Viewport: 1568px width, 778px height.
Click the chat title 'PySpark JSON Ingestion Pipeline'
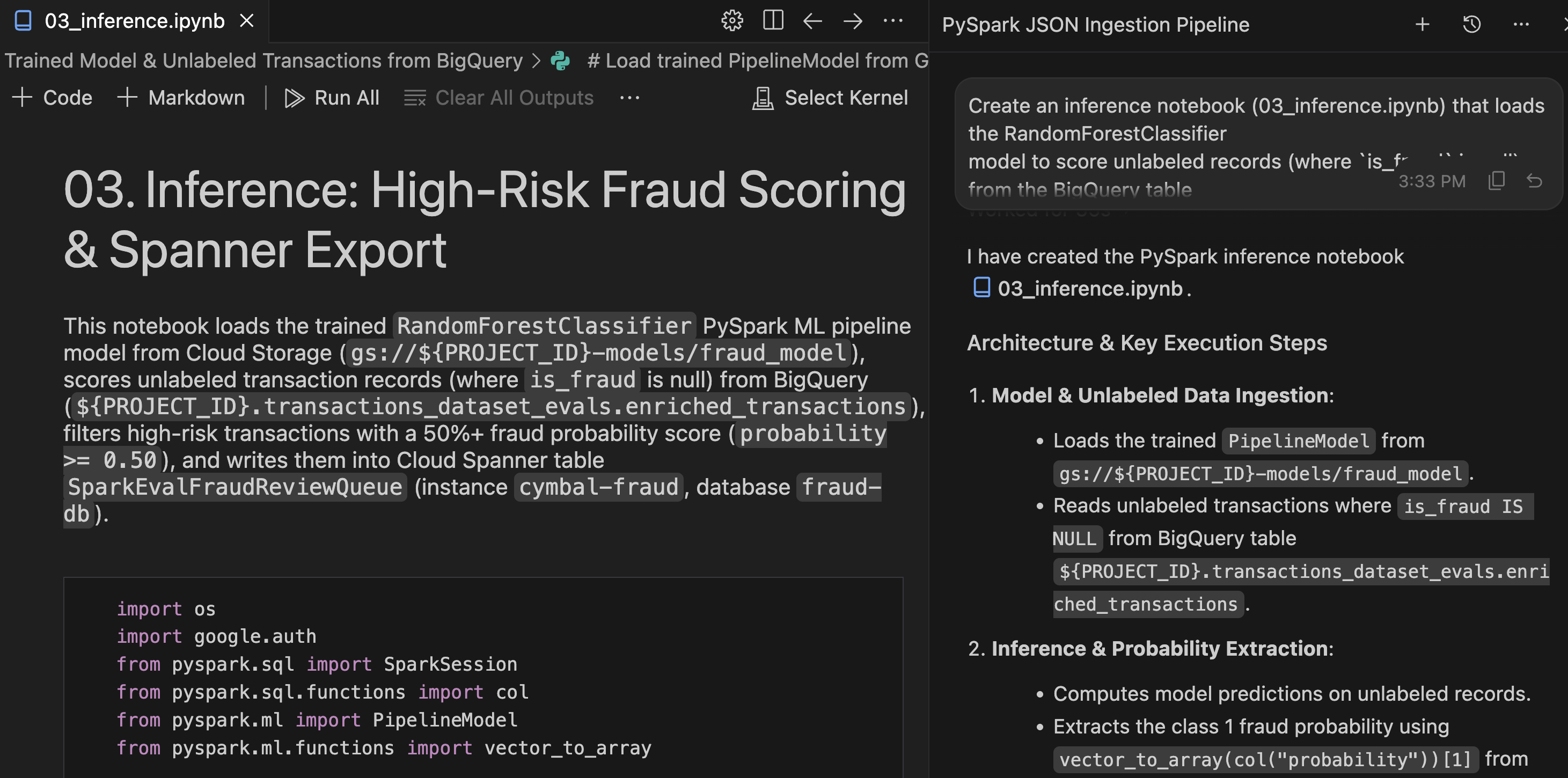tap(1096, 24)
